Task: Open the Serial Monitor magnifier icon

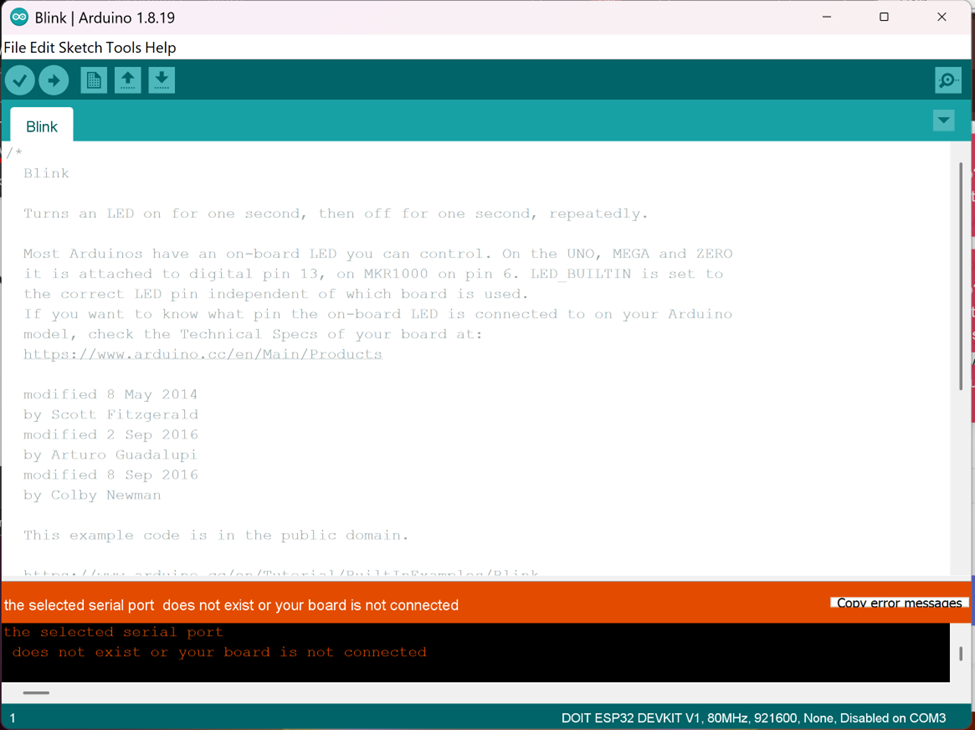Action: click(x=947, y=80)
